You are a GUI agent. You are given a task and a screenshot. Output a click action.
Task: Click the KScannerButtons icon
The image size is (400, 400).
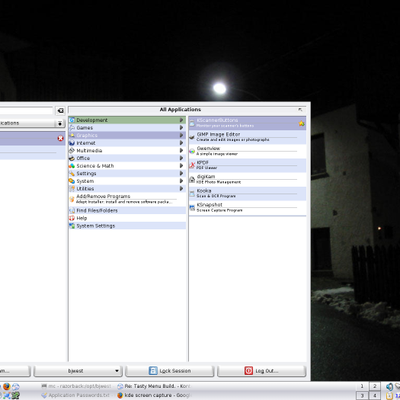[x=192, y=123]
